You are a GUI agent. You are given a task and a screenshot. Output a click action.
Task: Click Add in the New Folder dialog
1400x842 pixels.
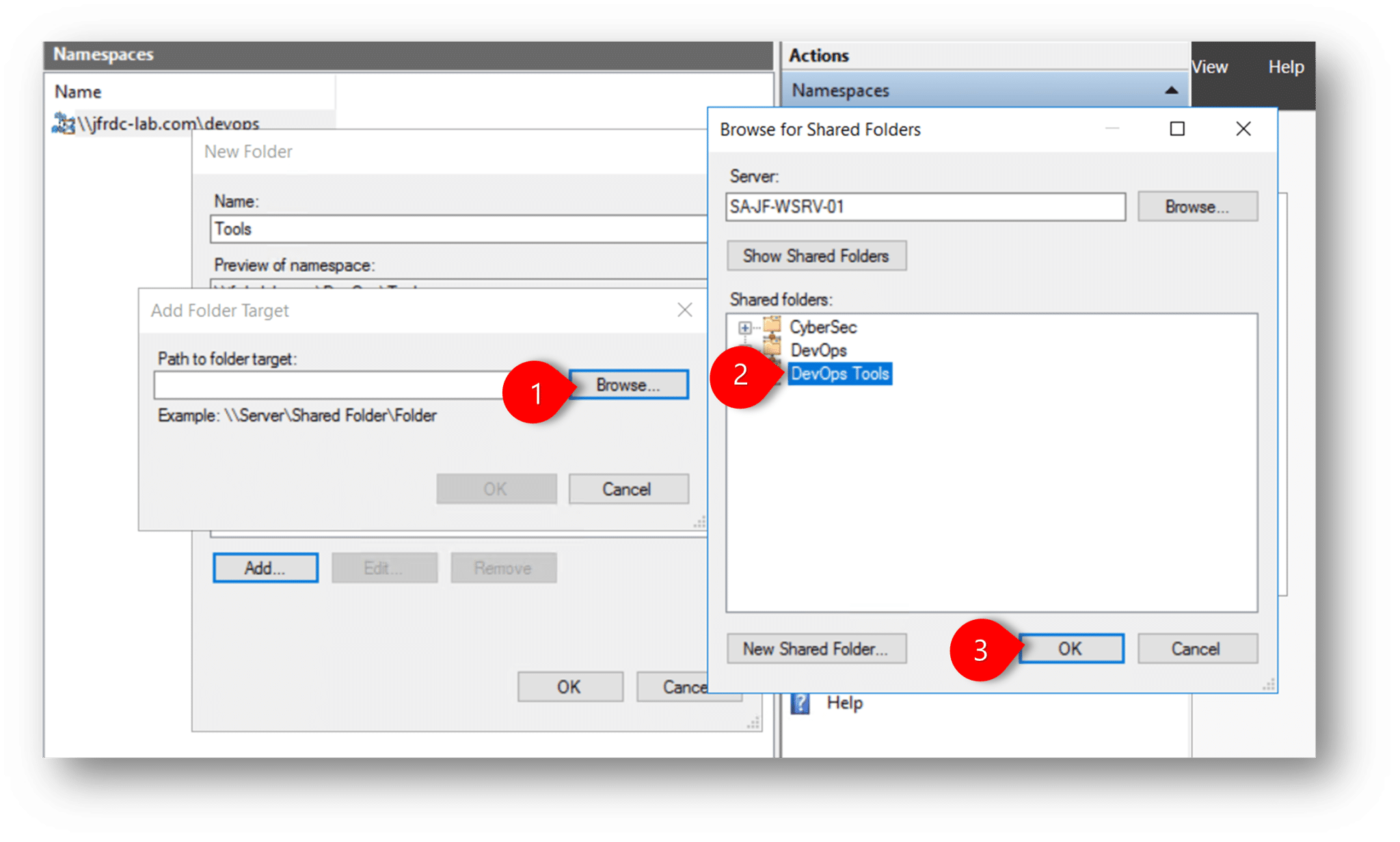(x=265, y=567)
